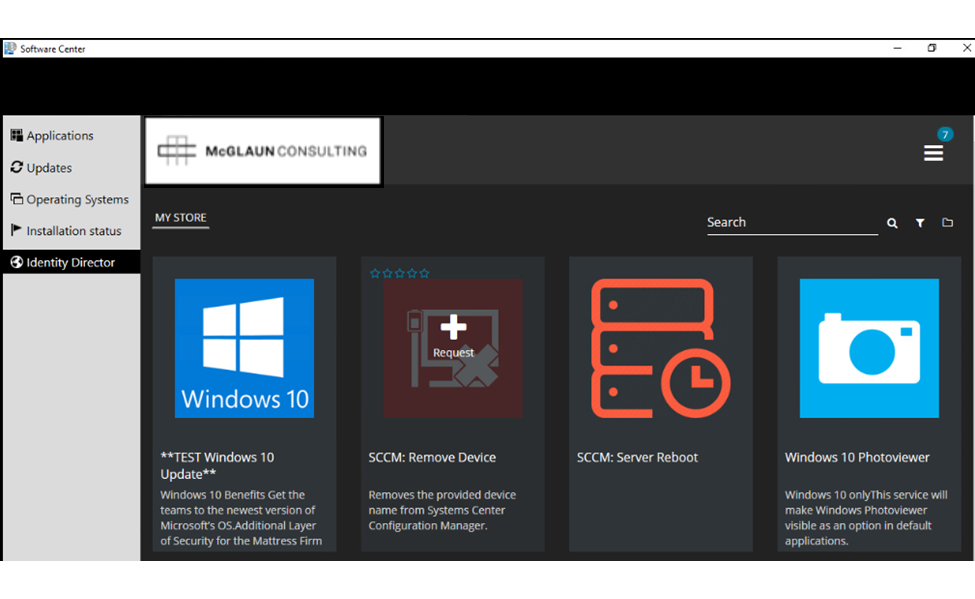The height and width of the screenshot is (599, 975).
Task: Select Installation status in sidebar
Action: pyautogui.click(x=72, y=231)
